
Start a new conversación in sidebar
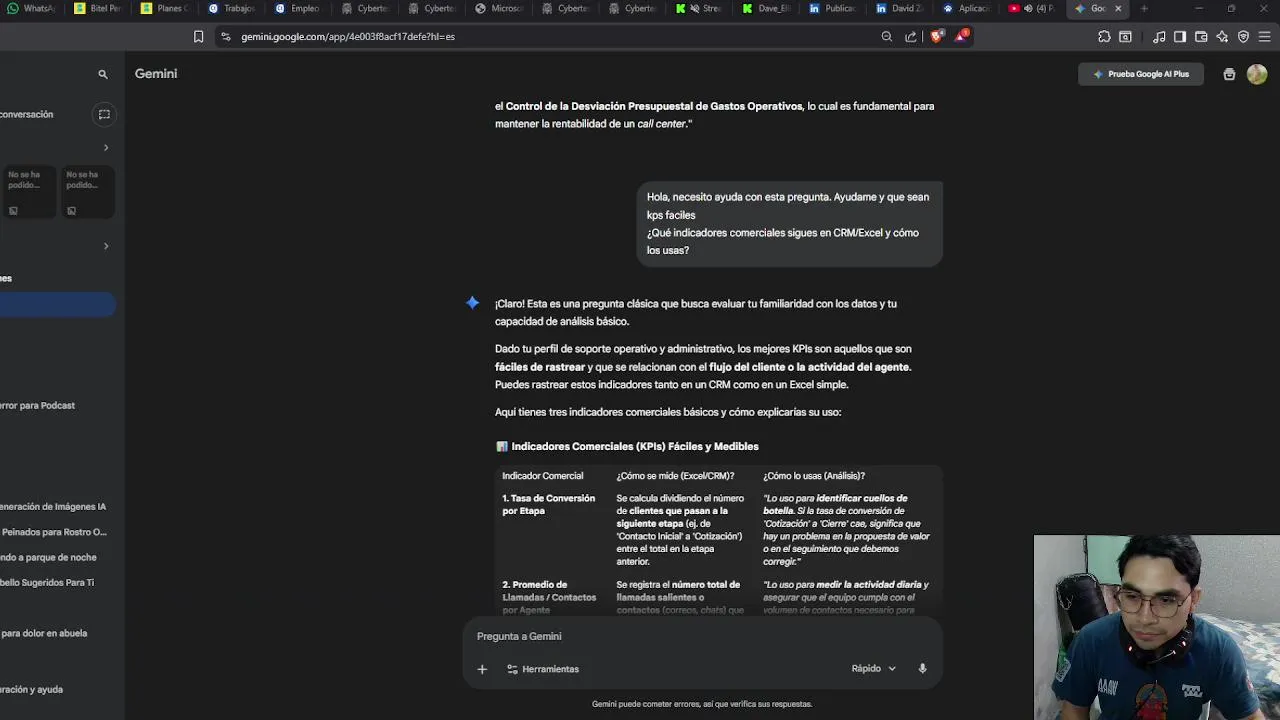pyautogui.click(x=27, y=114)
